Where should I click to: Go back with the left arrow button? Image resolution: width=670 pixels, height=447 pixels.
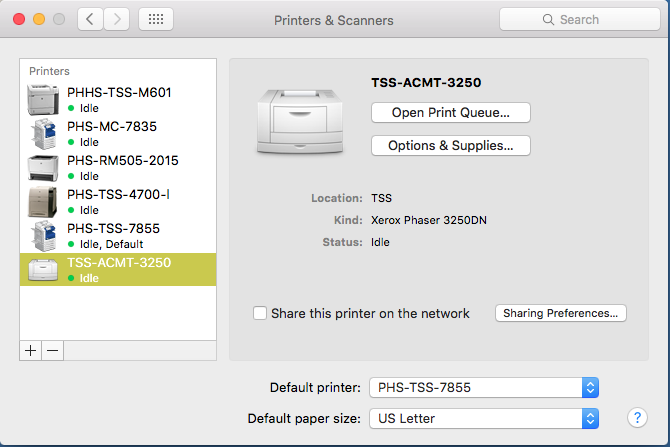91,19
